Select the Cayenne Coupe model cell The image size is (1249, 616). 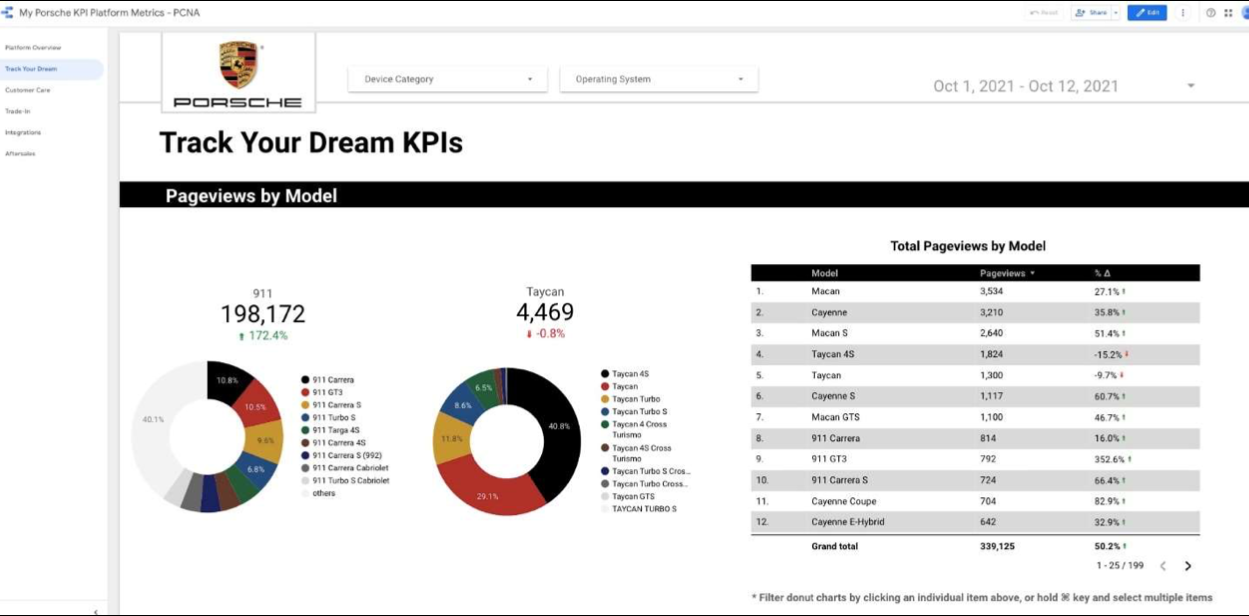click(x=843, y=501)
